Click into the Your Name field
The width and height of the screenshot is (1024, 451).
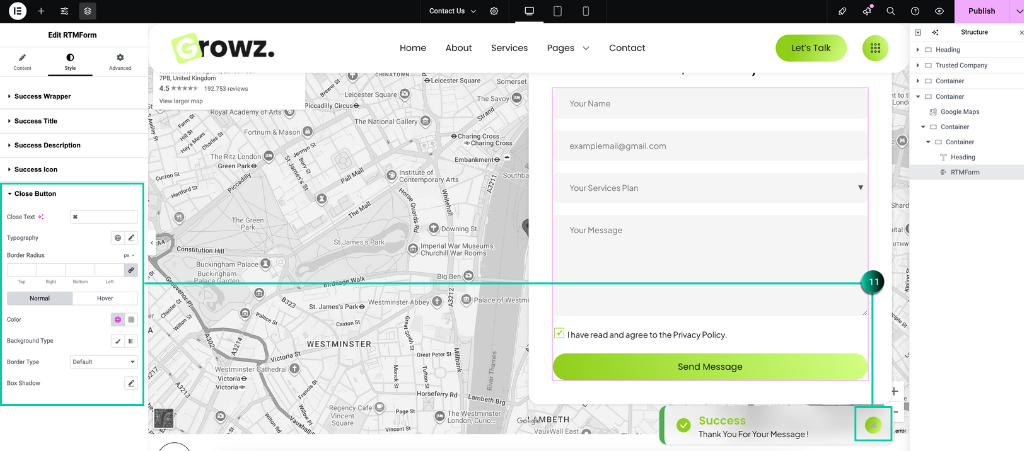point(709,104)
